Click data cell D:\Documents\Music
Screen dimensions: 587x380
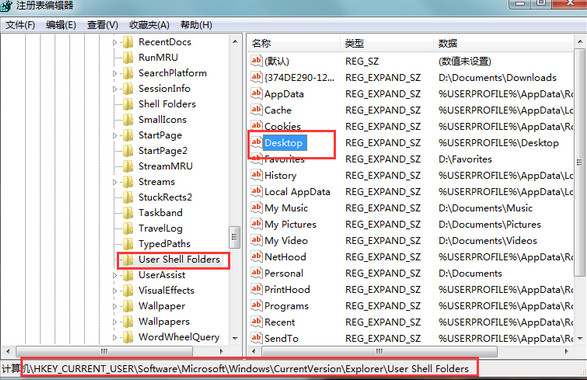[x=485, y=208]
